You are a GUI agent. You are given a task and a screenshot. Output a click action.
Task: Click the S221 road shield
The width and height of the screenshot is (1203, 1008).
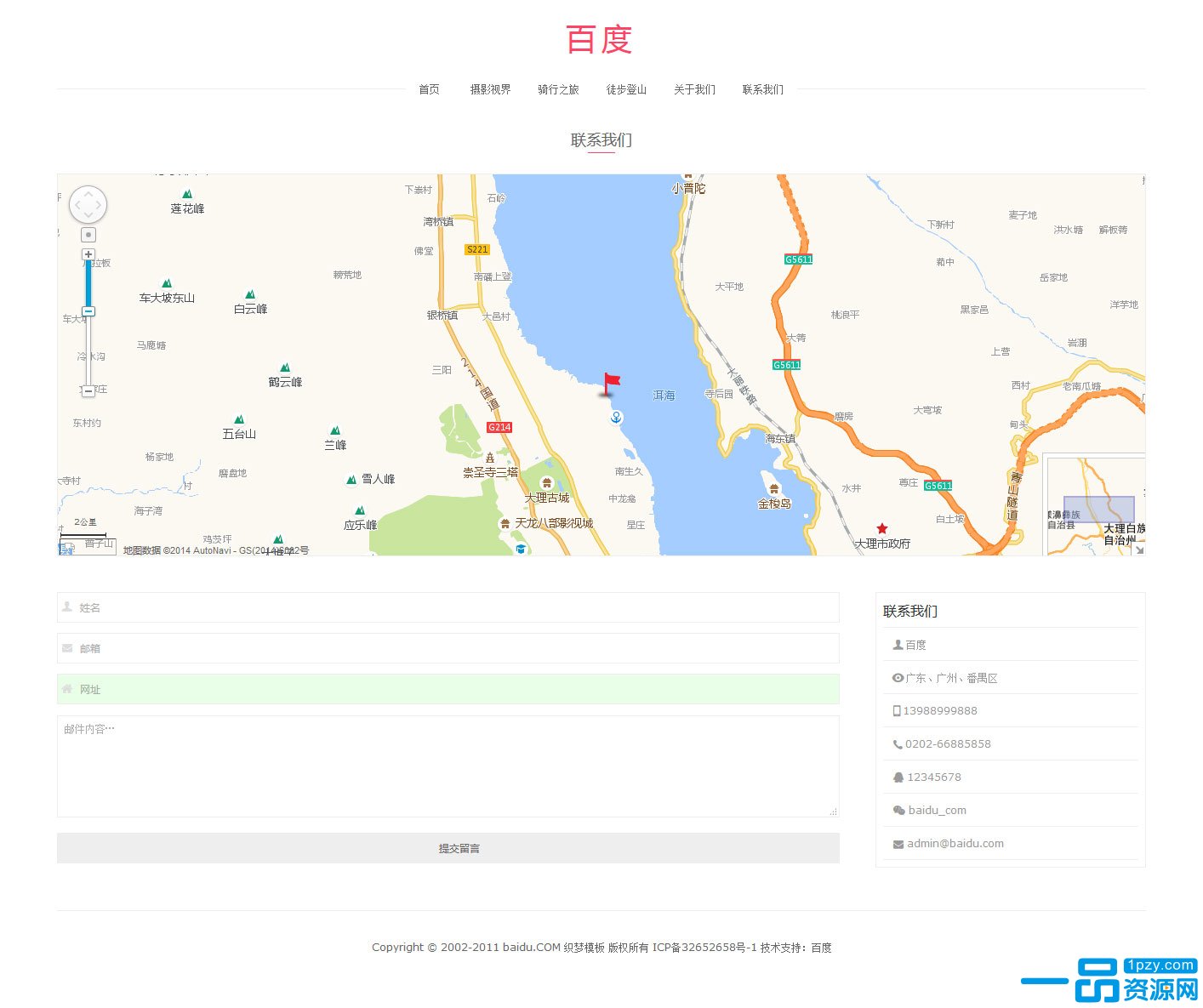pos(477,249)
